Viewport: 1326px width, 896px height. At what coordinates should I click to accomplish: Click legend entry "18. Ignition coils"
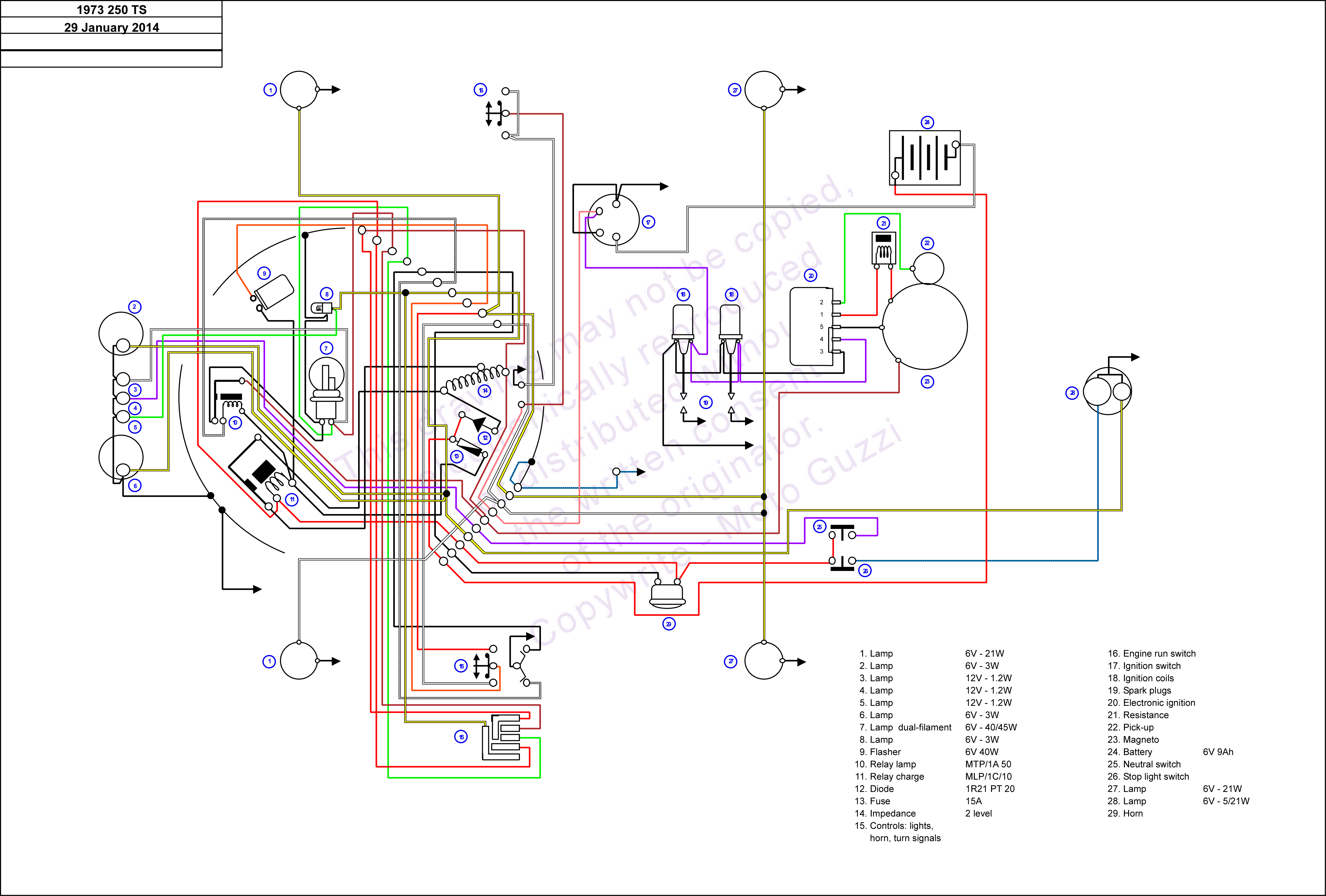coord(1141,678)
